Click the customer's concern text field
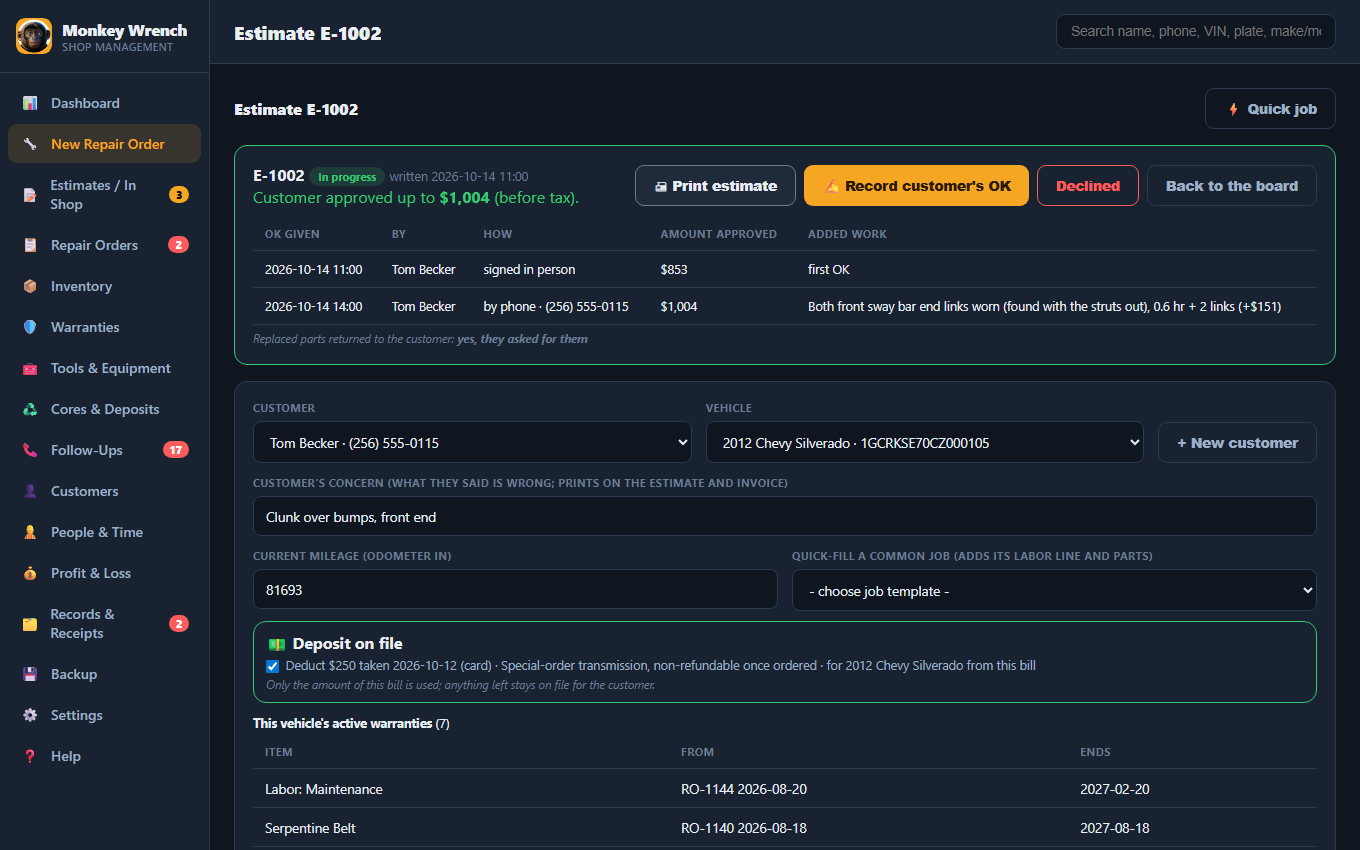The width and height of the screenshot is (1360, 850). click(784, 516)
